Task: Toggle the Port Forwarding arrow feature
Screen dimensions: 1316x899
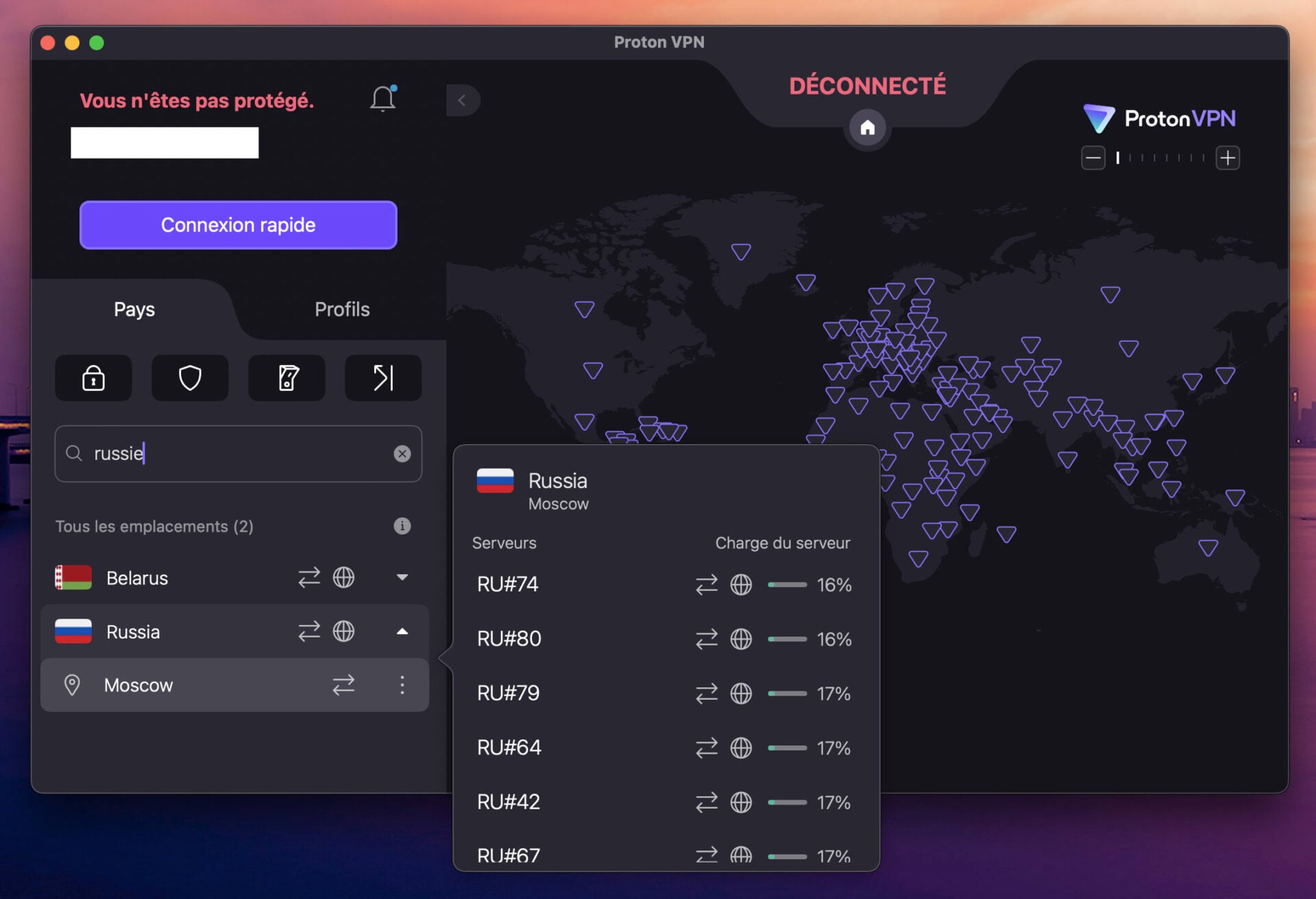Action: [383, 378]
